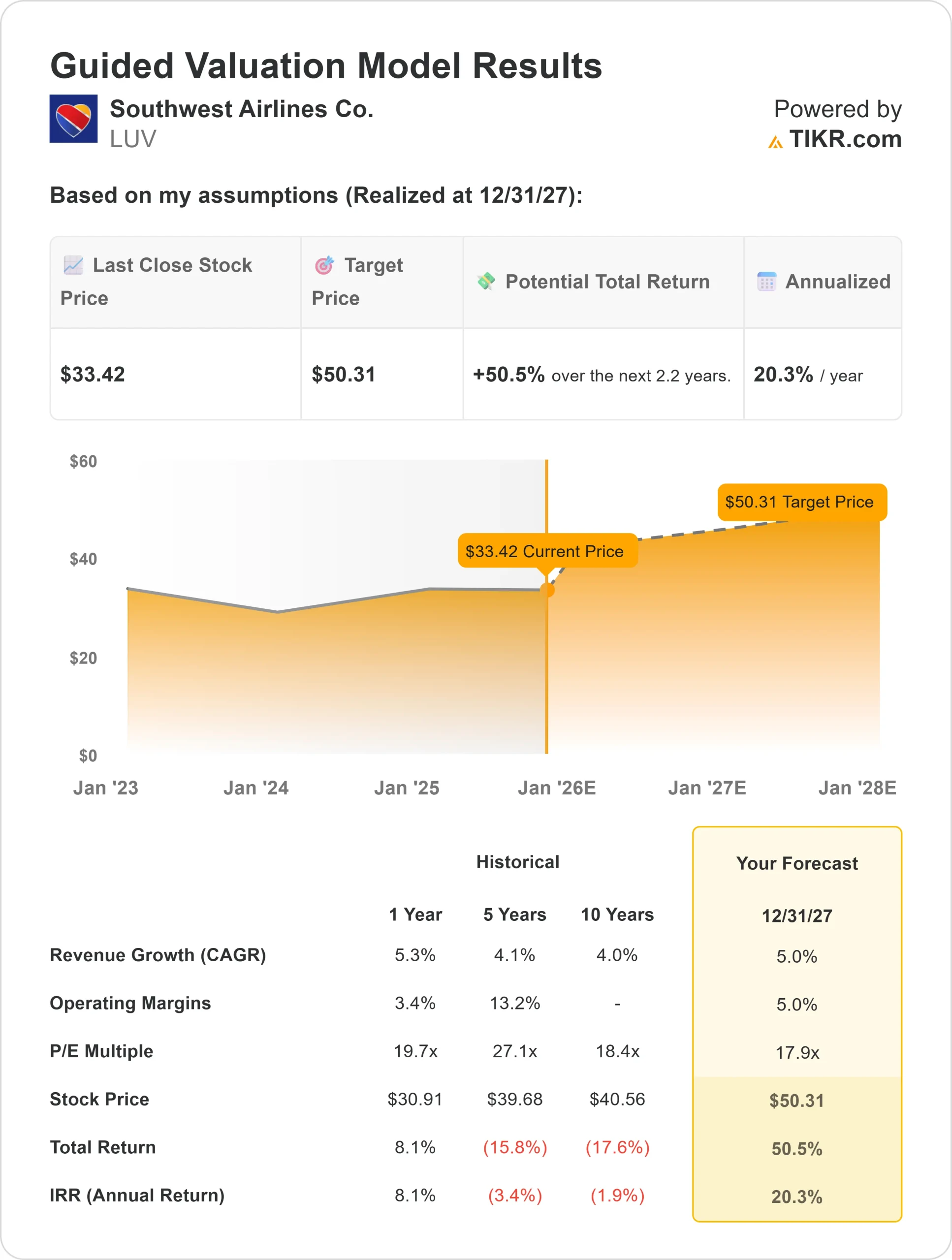Click the Your Forecast panel heading
This screenshot has width=952, height=1260.
(796, 863)
